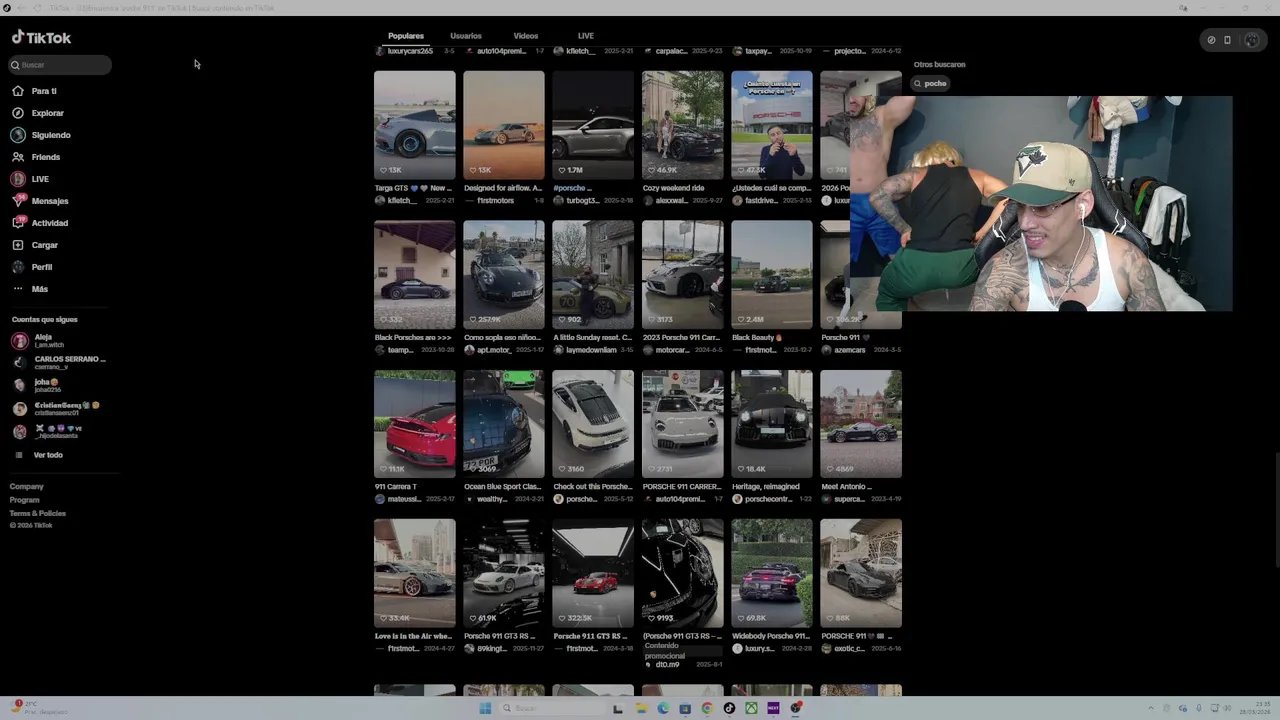Open 'Designed for airflow' video thumbnail
Viewport: 1280px width, 720px height.
504,125
